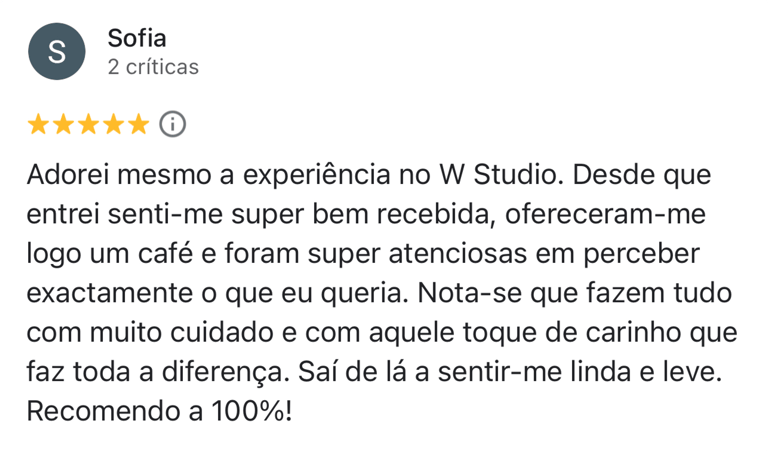Click the first yellow rating star

click(38, 125)
